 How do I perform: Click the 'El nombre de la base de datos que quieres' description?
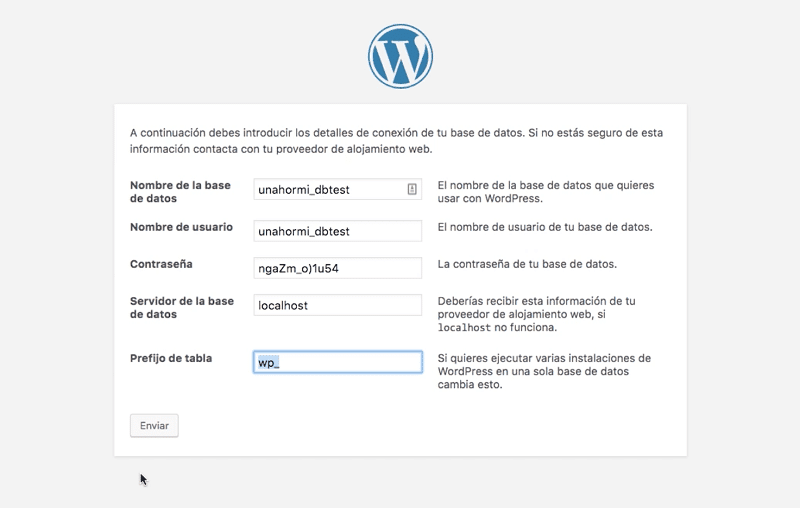pyautogui.click(x=545, y=192)
